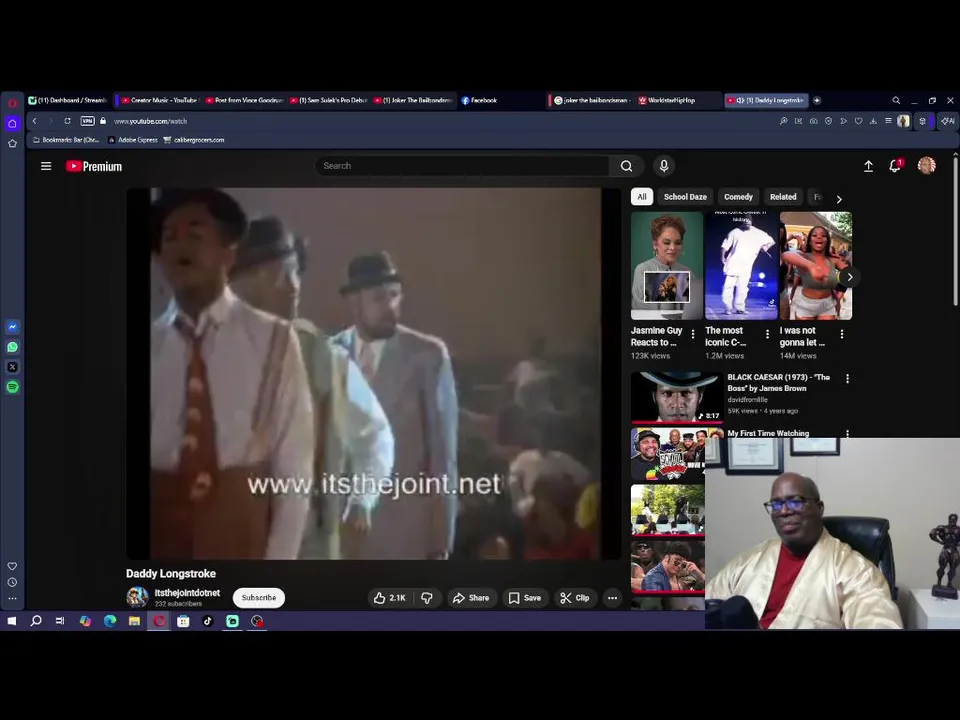Open the davidfromlille channel name
This screenshot has width=960, height=720.
click(747, 400)
